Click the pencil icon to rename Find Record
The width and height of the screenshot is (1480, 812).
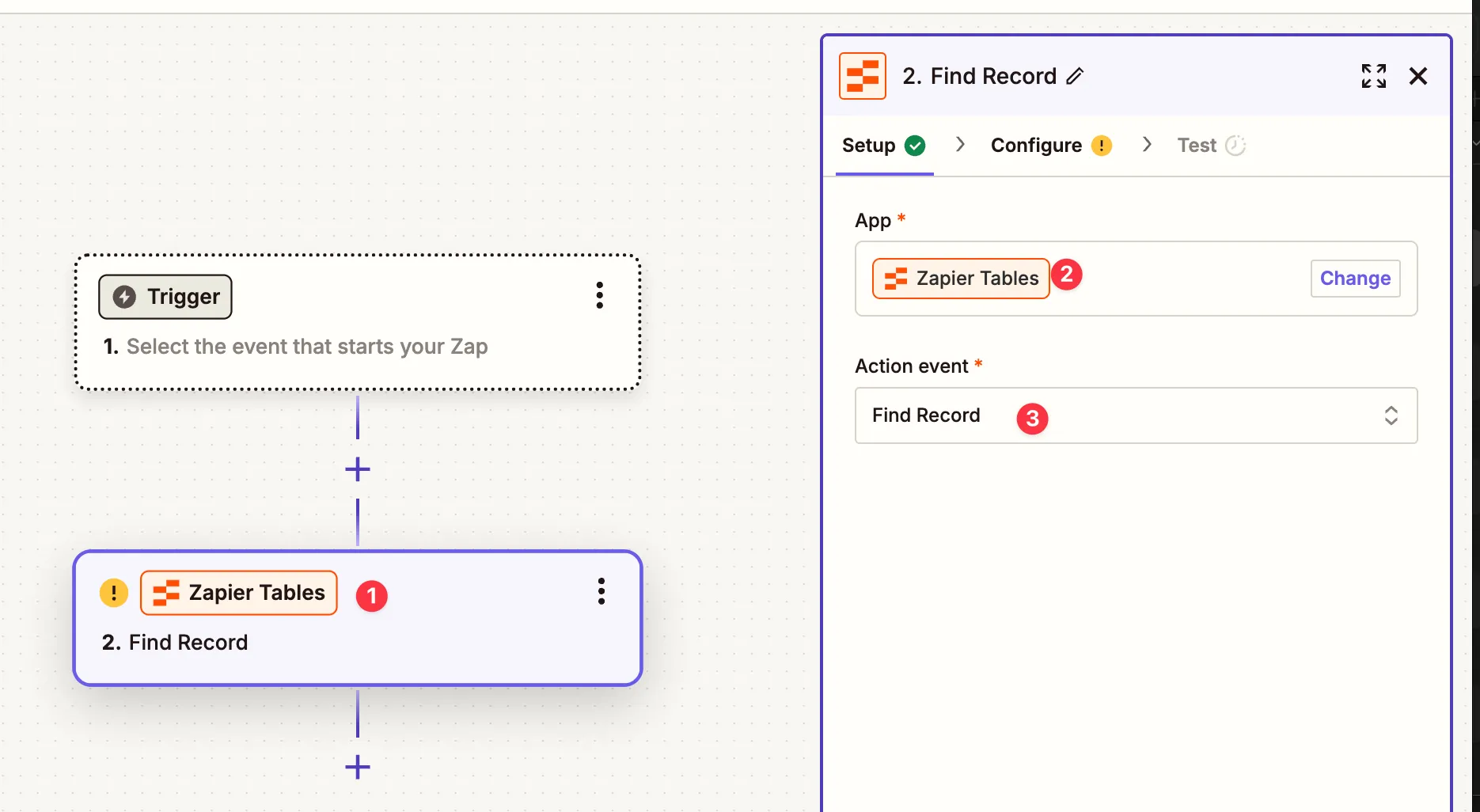tap(1075, 76)
